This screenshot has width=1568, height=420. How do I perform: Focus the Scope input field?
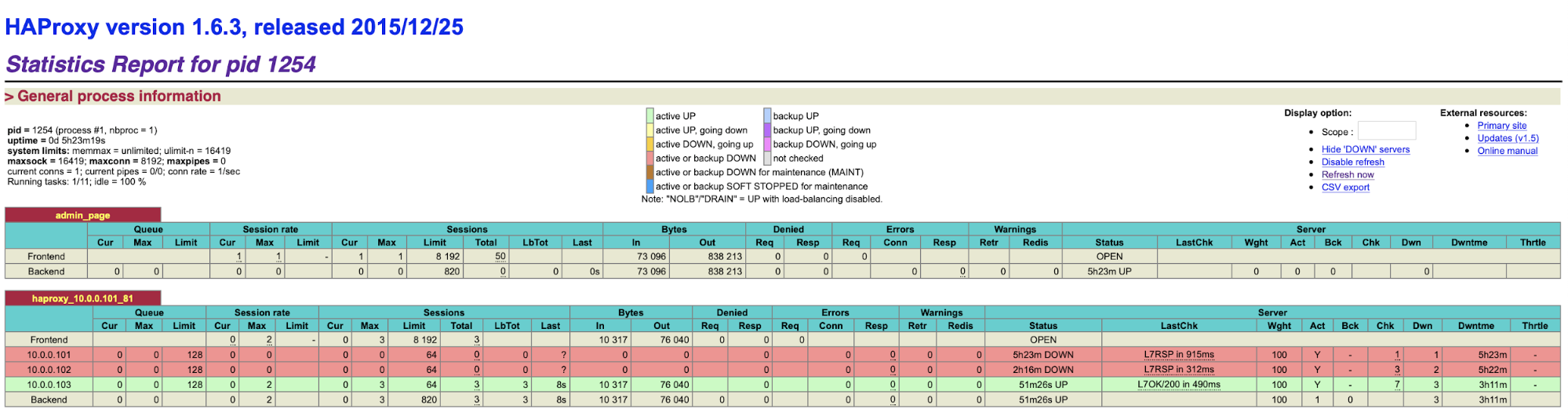(1386, 131)
